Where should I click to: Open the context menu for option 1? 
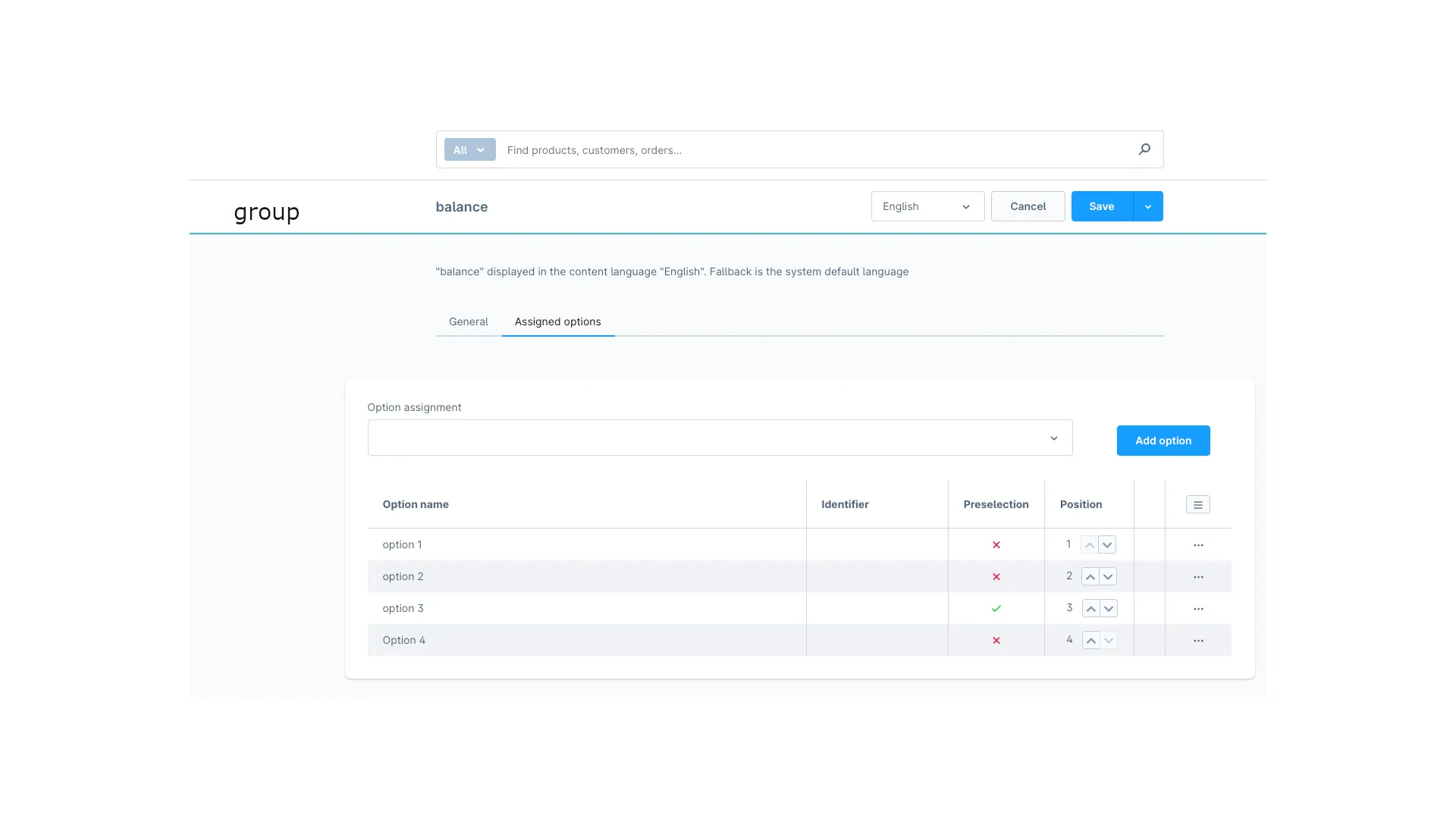click(1198, 545)
